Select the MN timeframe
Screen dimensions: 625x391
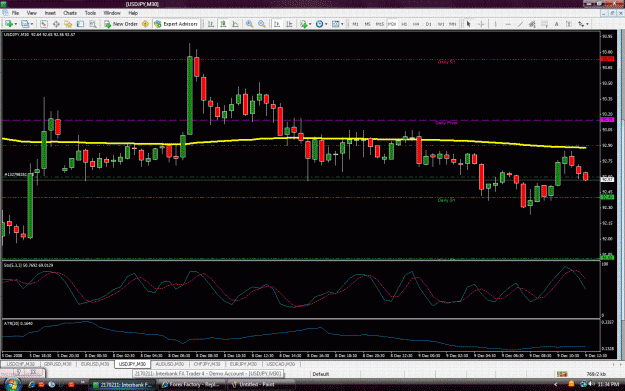pyautogui.click(x=452, y=24)
